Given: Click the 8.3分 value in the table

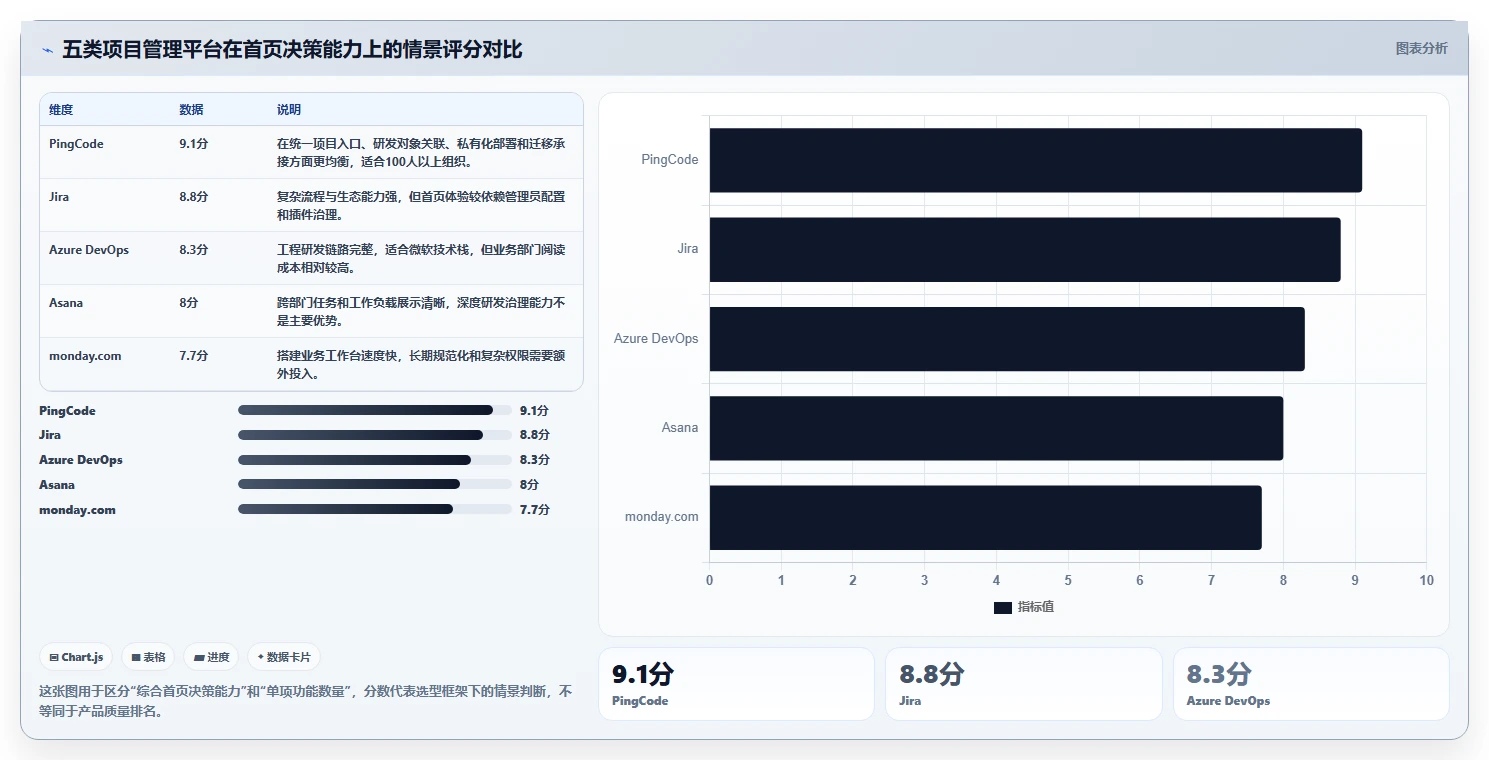Looking at the screenshot, I should click(194, 250).
